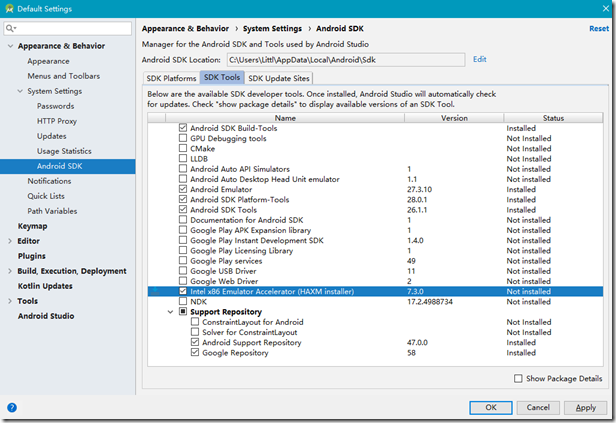Sort by the Name column header
The width and height of the screenshot is (616, 423).
[285, 118]
